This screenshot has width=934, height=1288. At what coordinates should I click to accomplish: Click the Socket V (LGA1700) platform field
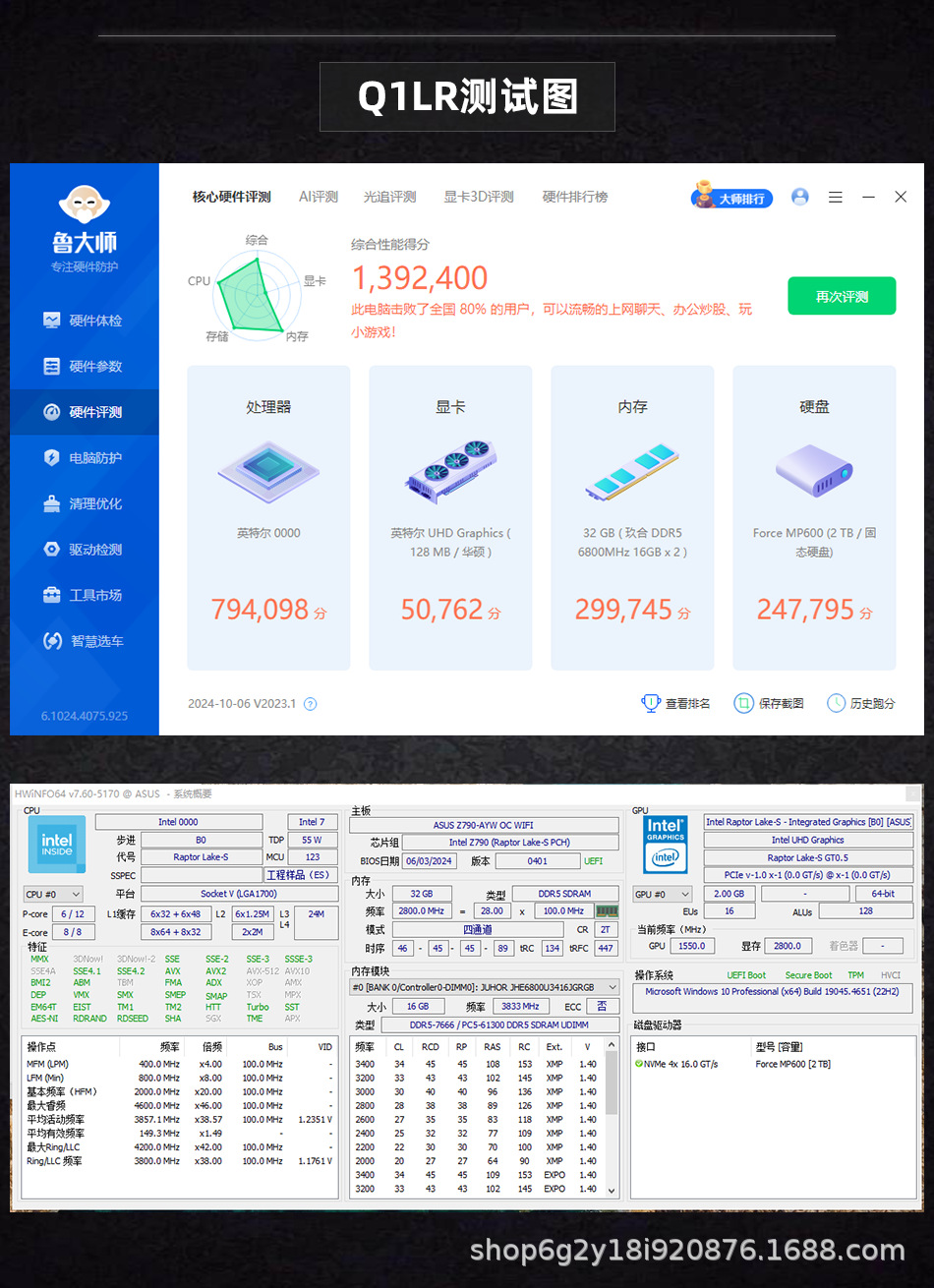239,894
